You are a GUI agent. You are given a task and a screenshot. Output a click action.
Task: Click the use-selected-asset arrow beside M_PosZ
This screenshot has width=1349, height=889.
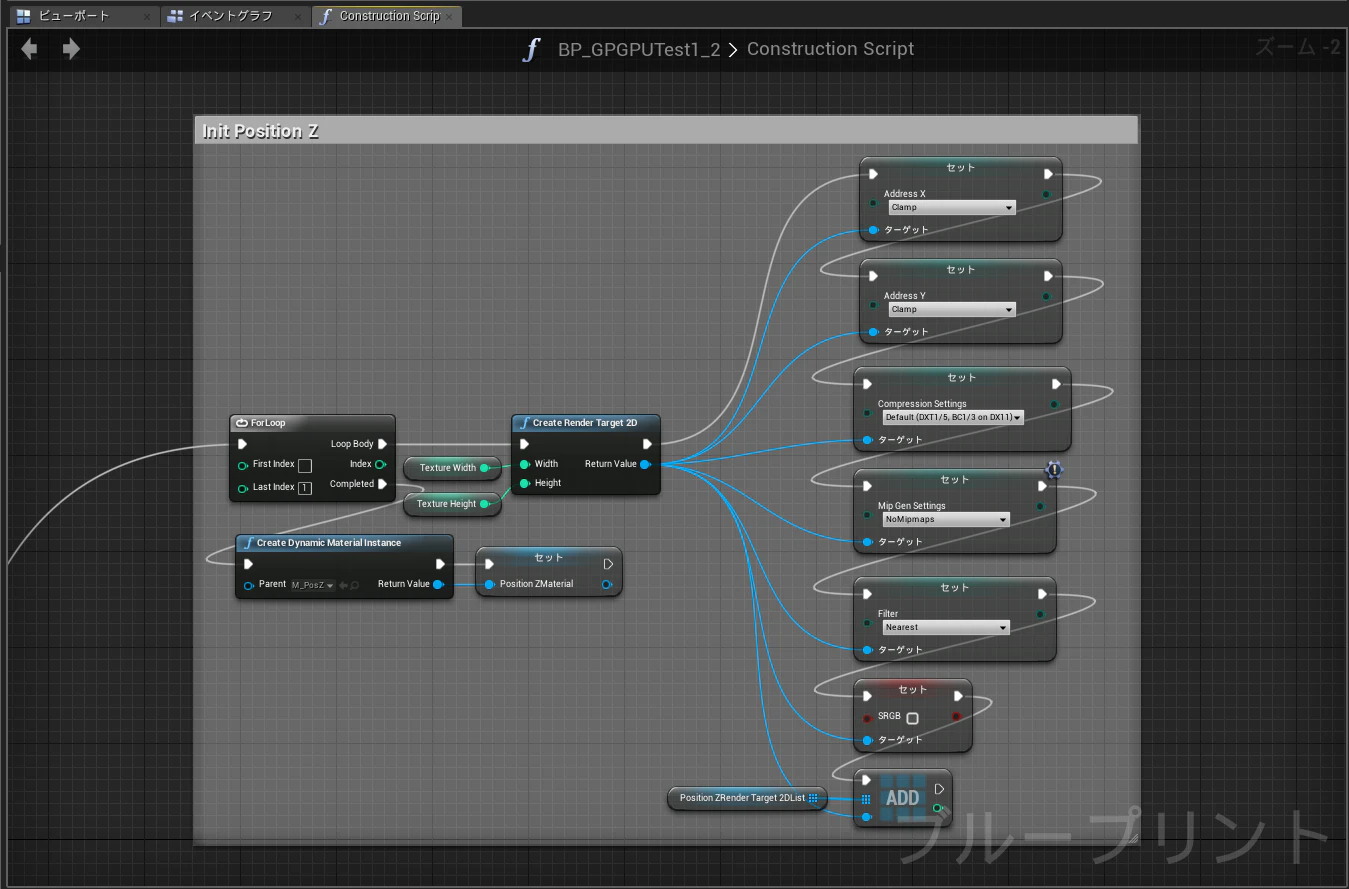pos(343,585)
